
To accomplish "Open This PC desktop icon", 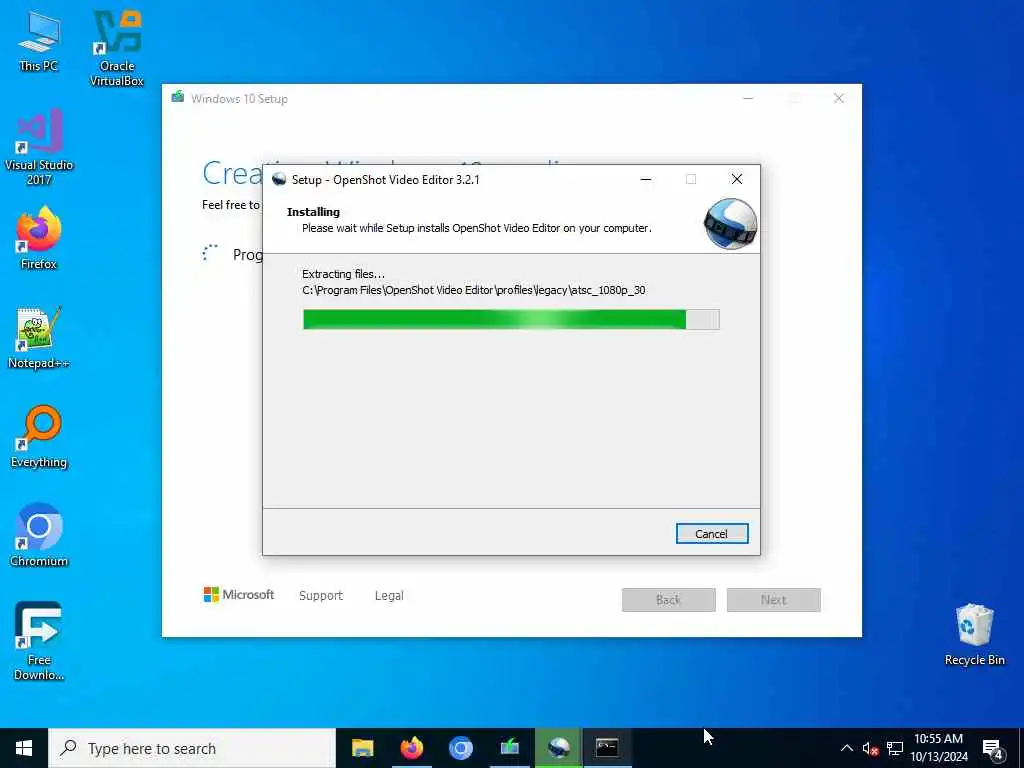I will point(39,41).
